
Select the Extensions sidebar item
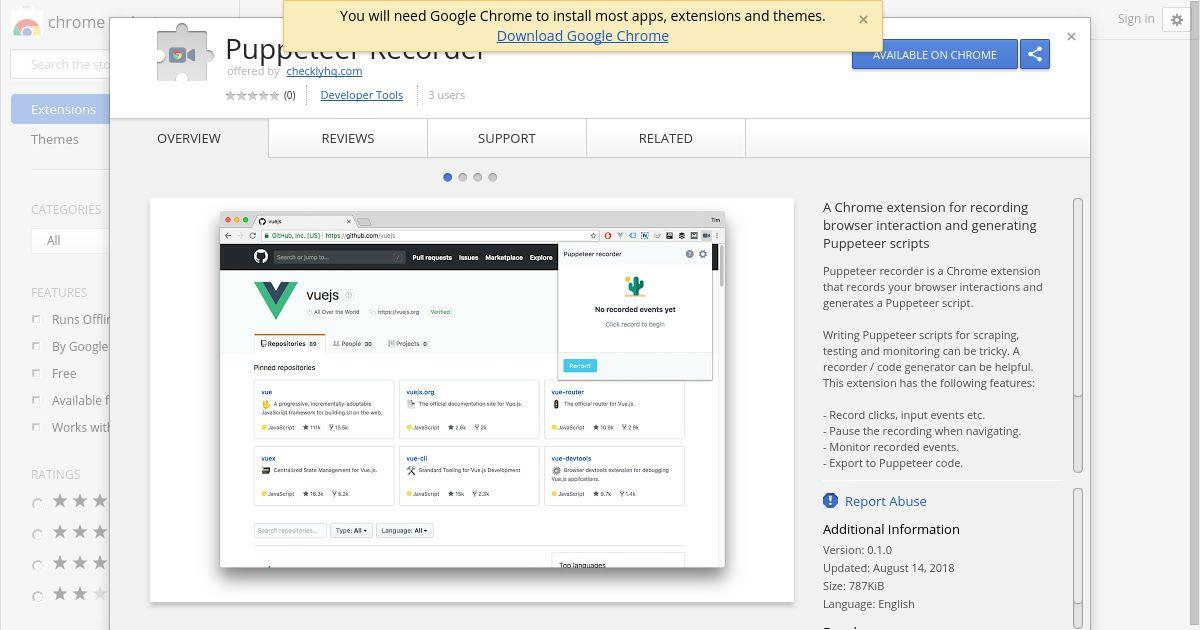pyautogui.click(x=60, y=109)
